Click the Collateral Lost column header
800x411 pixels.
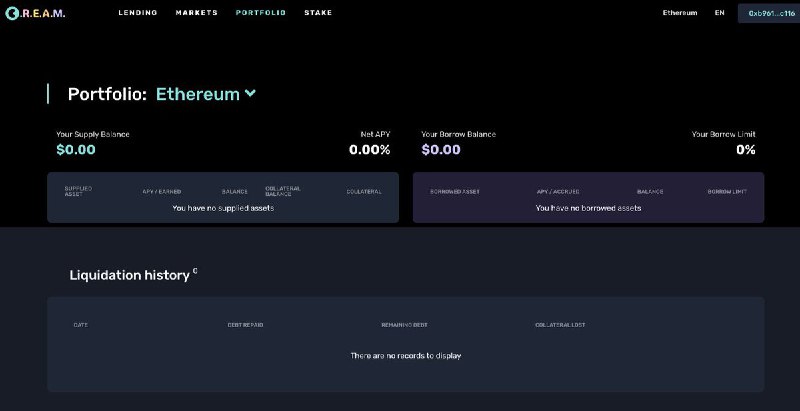pyautogui.click(x=560, y=325)
